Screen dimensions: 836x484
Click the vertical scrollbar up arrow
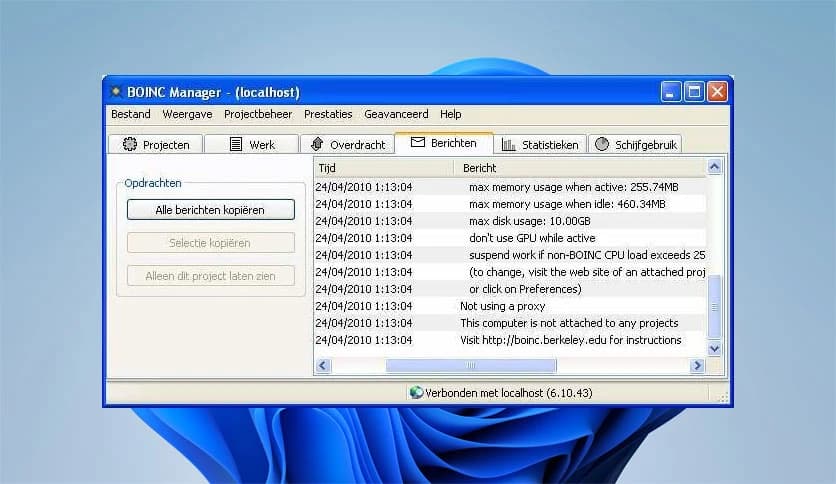tap(714, 167)
